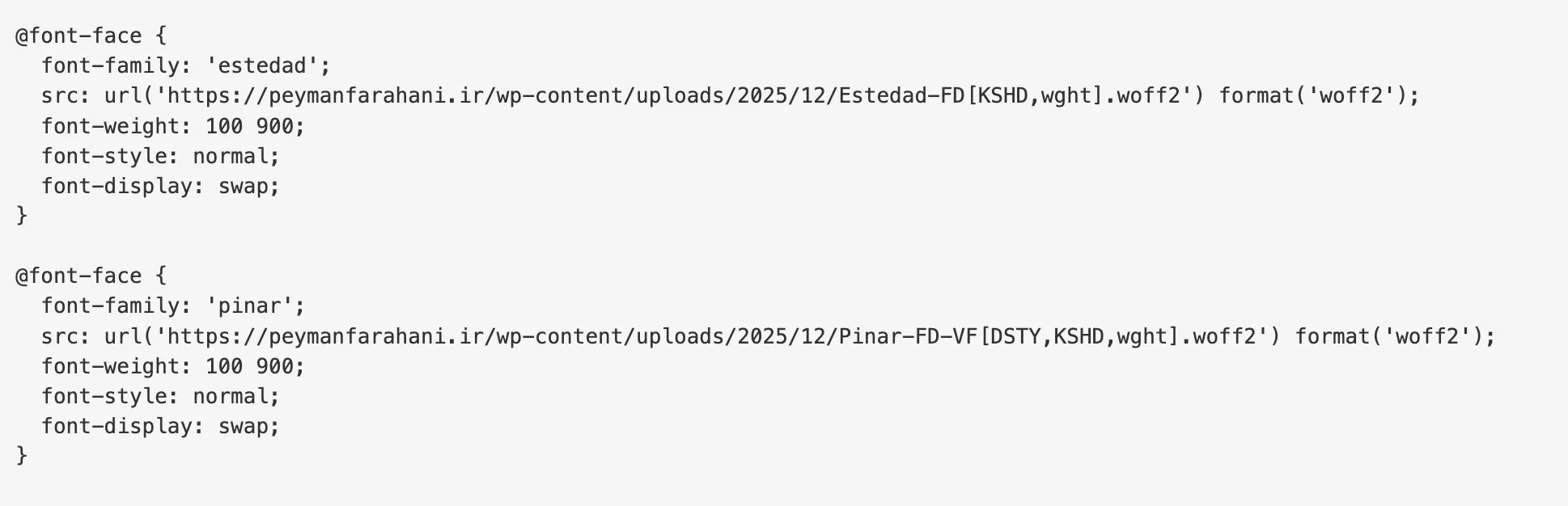Click the first @font-face rule line
The height and width of the screenshot is (506, 1568).
[91, 36]
